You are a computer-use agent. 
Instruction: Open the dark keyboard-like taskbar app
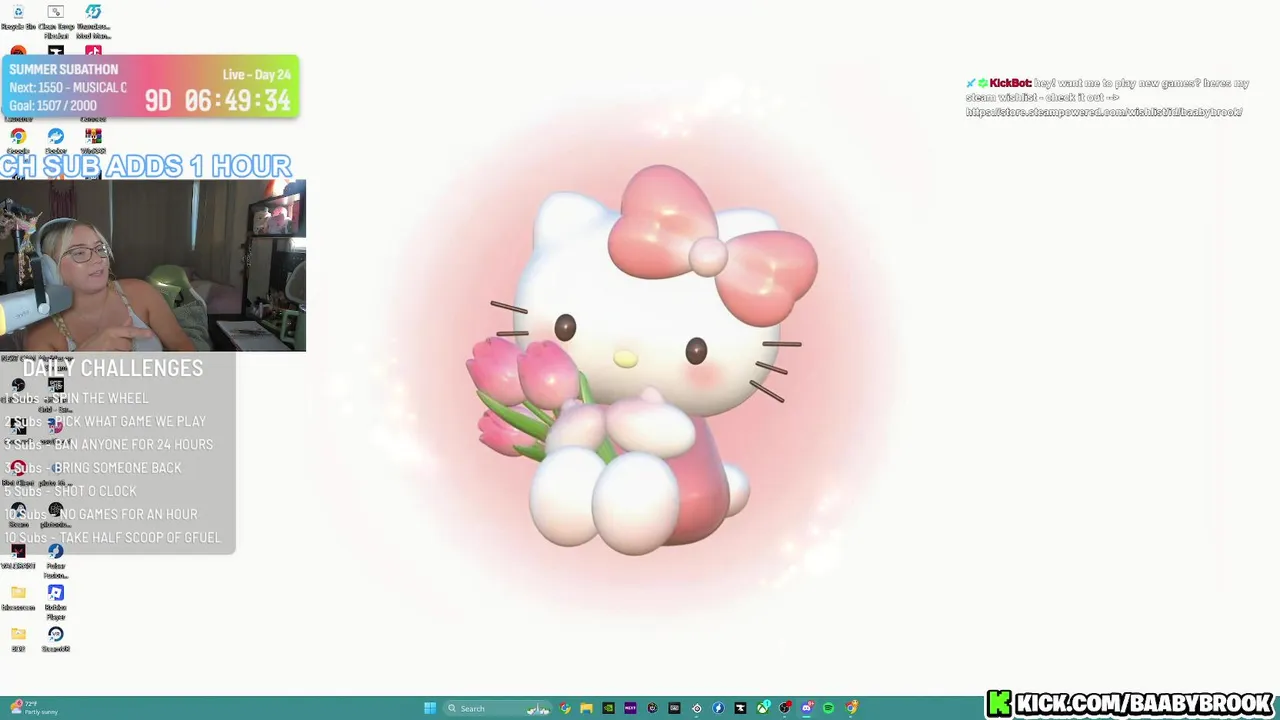click(674, 708)
